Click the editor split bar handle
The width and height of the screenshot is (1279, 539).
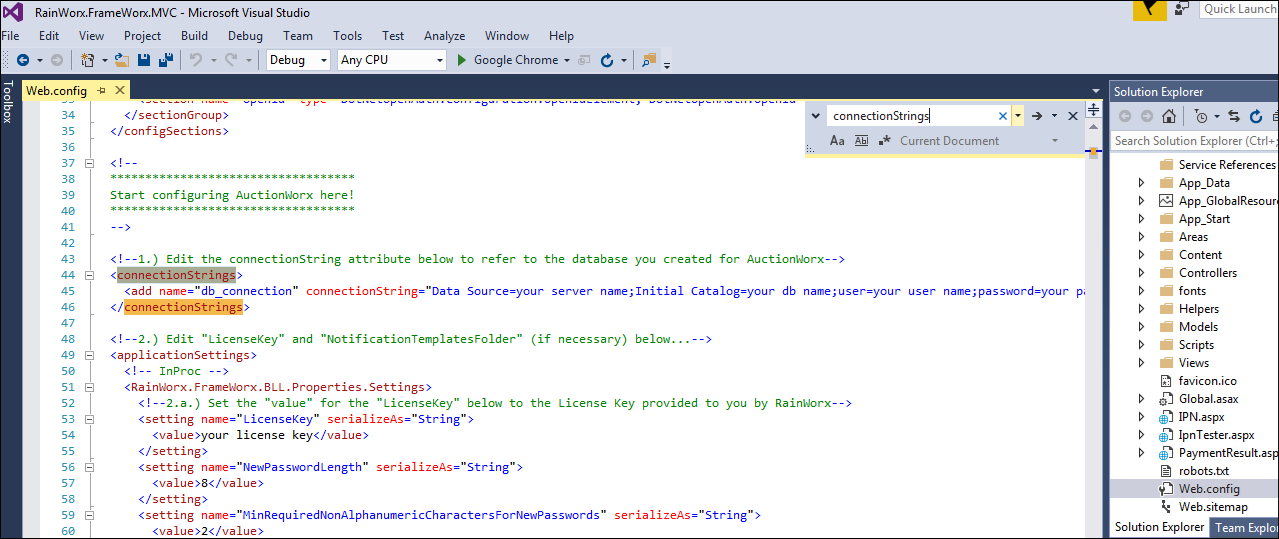[x=1094, y=110]
